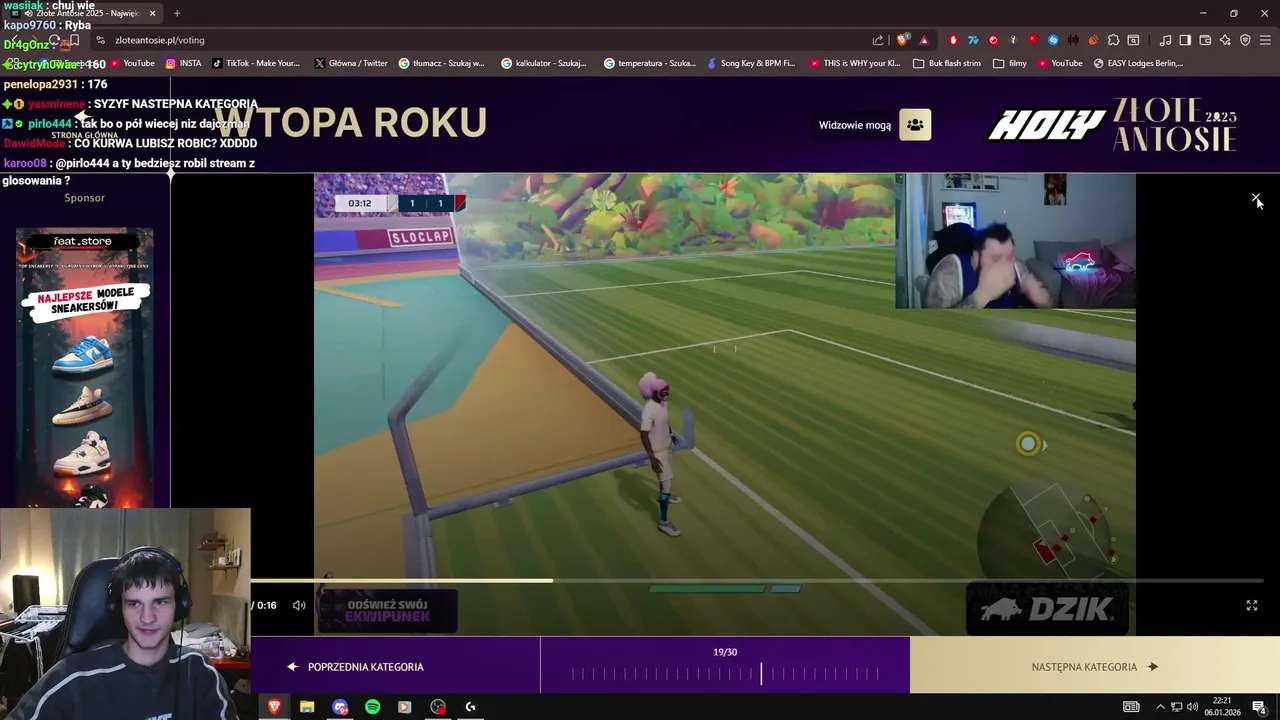Screen dimensions: 1280x720
Task: Click the DZIK sponsor logo
Action: (x=1047, y=609)
